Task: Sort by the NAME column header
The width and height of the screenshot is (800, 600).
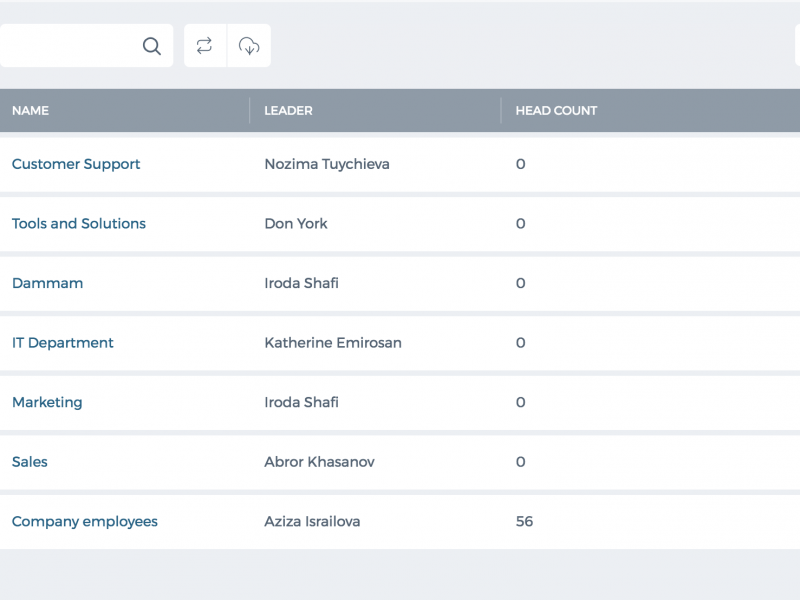Action: click(x=31, y=111)
